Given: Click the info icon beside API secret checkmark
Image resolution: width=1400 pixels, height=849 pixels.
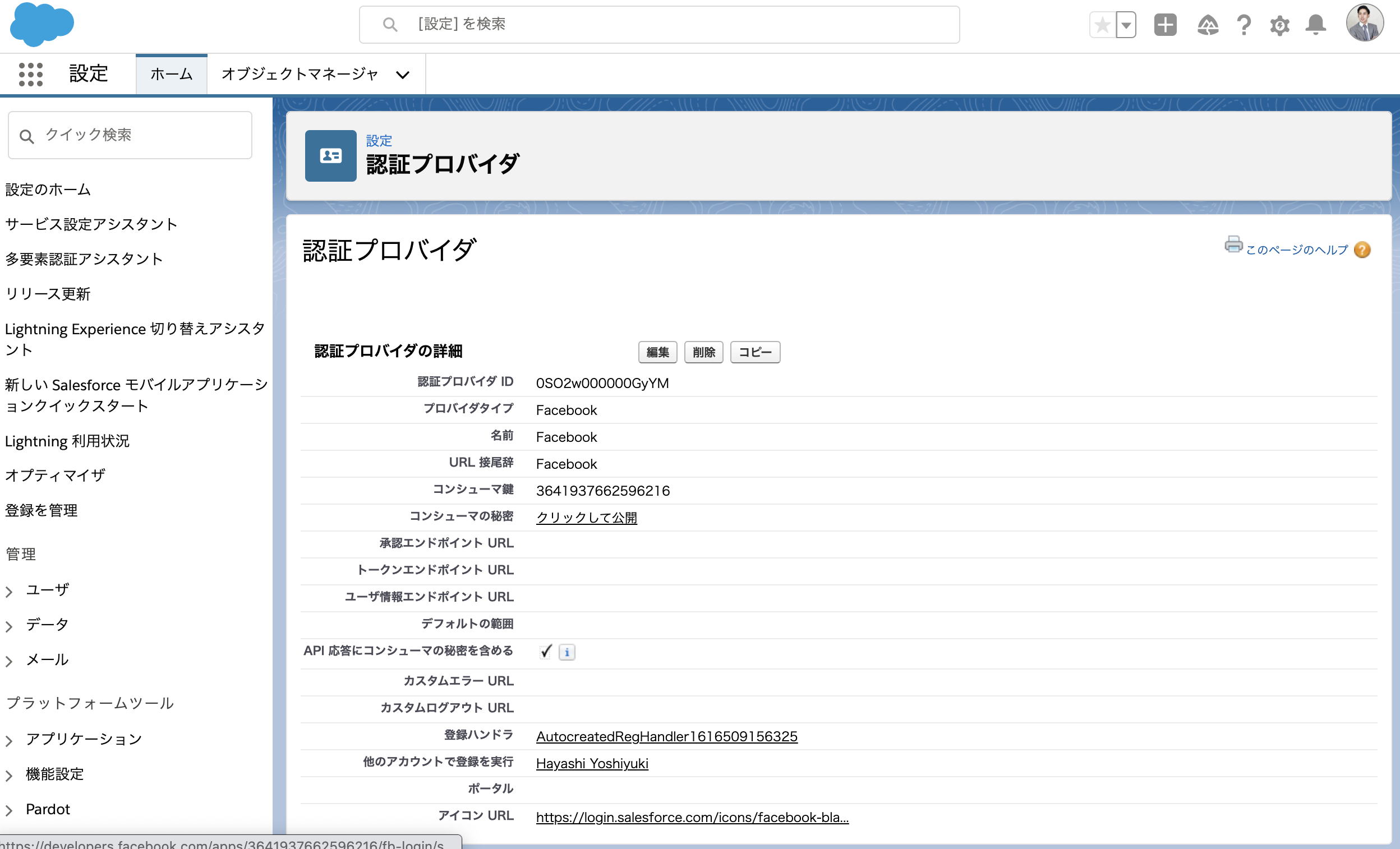Looking at the screenshot, I should click(567, 653).
